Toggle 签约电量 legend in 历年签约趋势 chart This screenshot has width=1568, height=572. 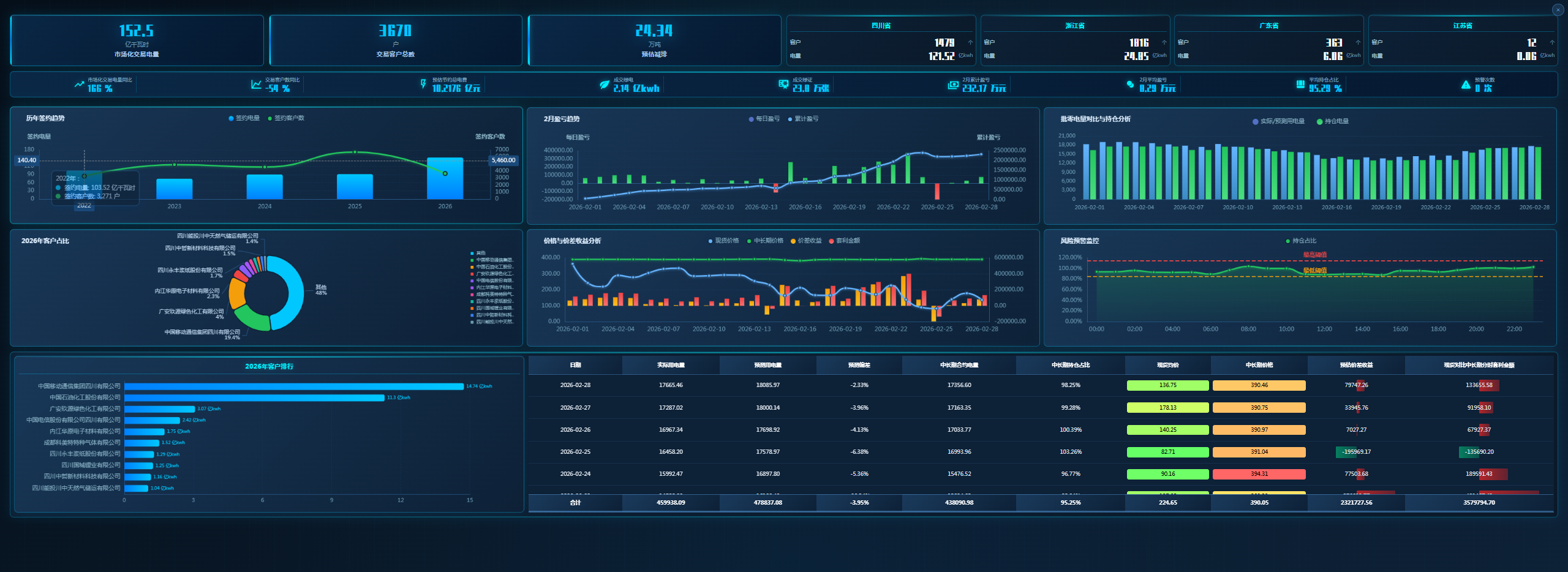(244, 118)
